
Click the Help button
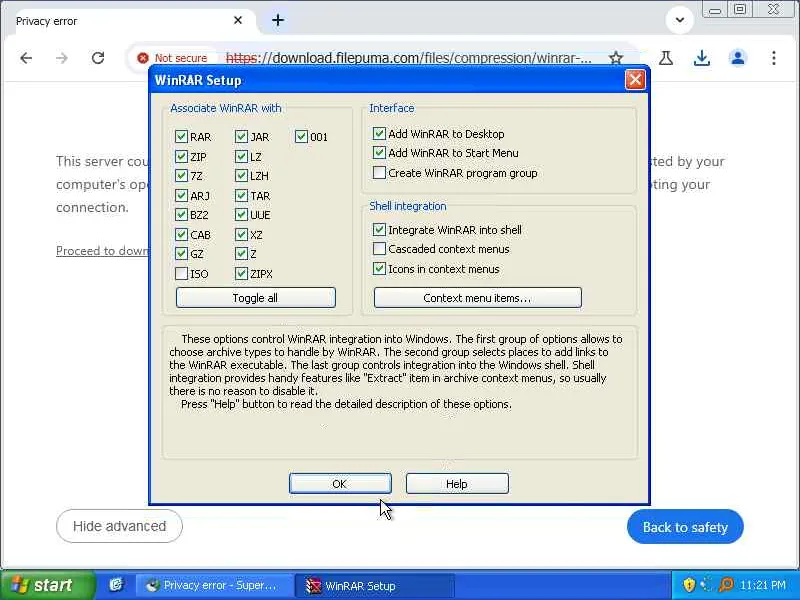pyautogui.click(x=457, y=483)
